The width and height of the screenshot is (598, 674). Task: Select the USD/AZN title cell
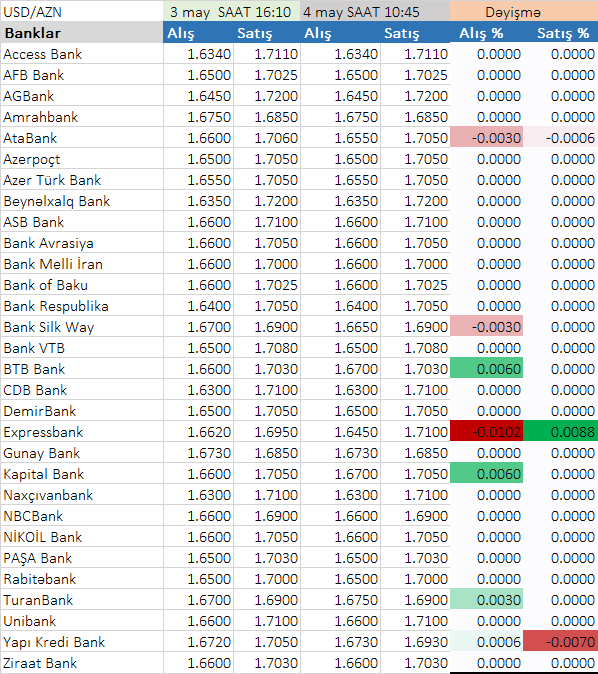click(82, 12)
